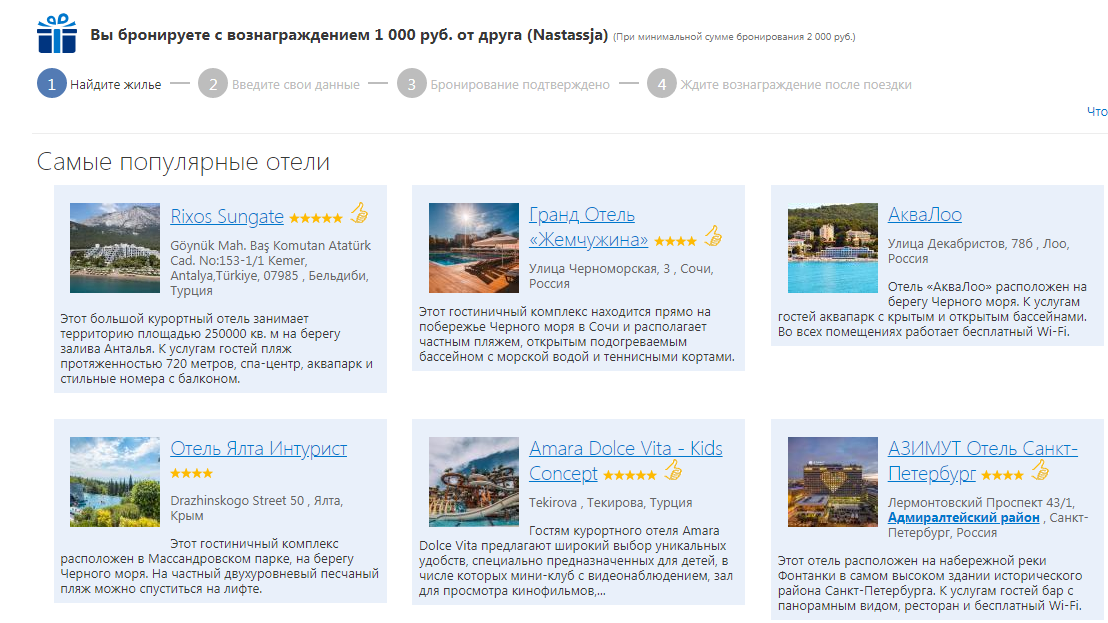
Task: Click the Rixos Sungate description paragraph
Action: (x=216, y=349)
